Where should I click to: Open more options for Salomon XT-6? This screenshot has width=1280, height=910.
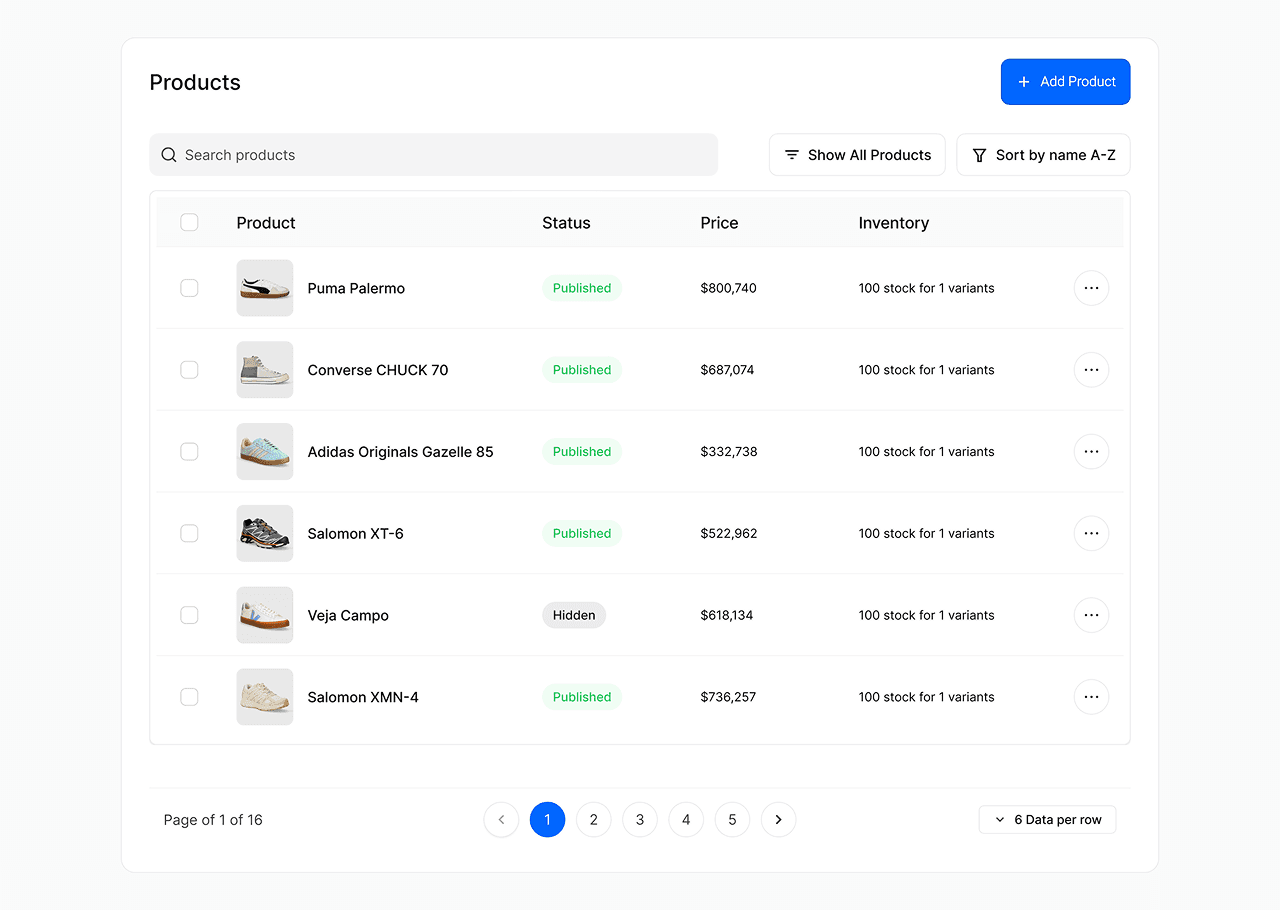[1091, 534]
